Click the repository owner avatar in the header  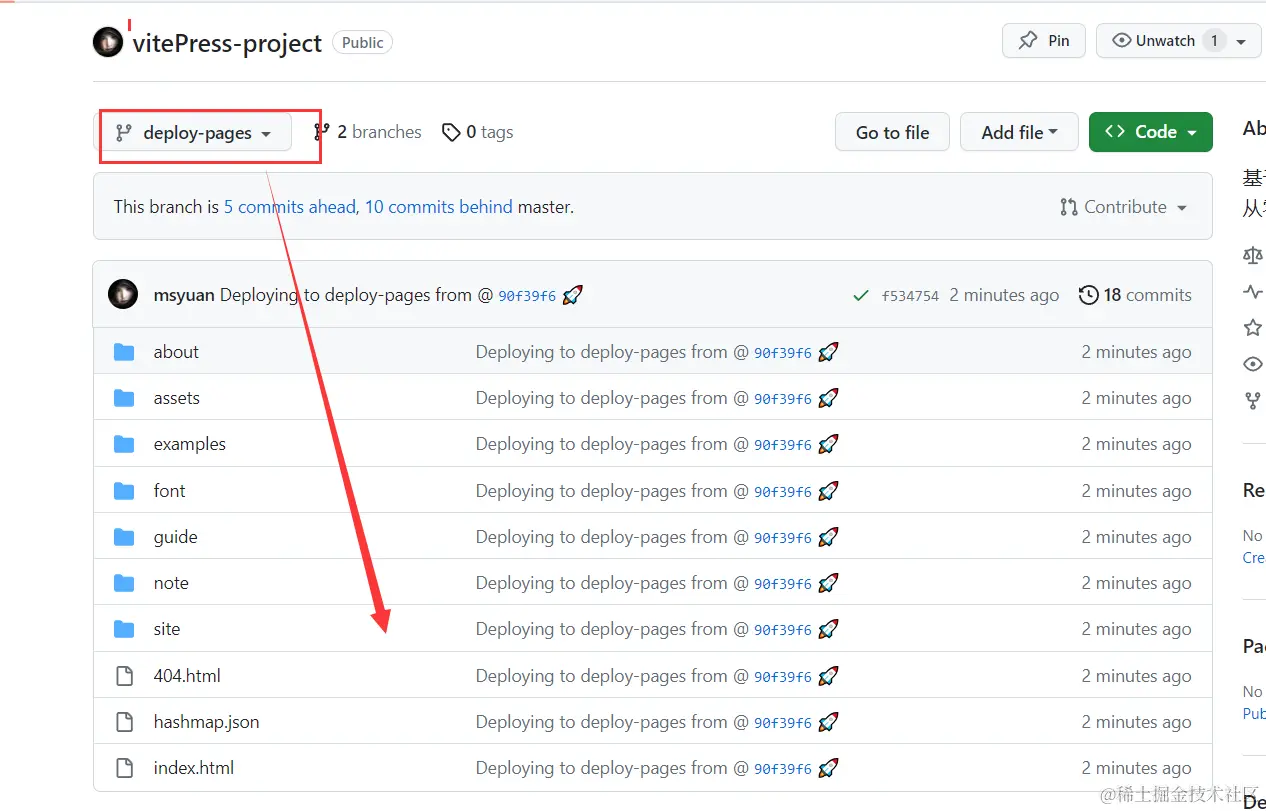(x=108, y=42)
